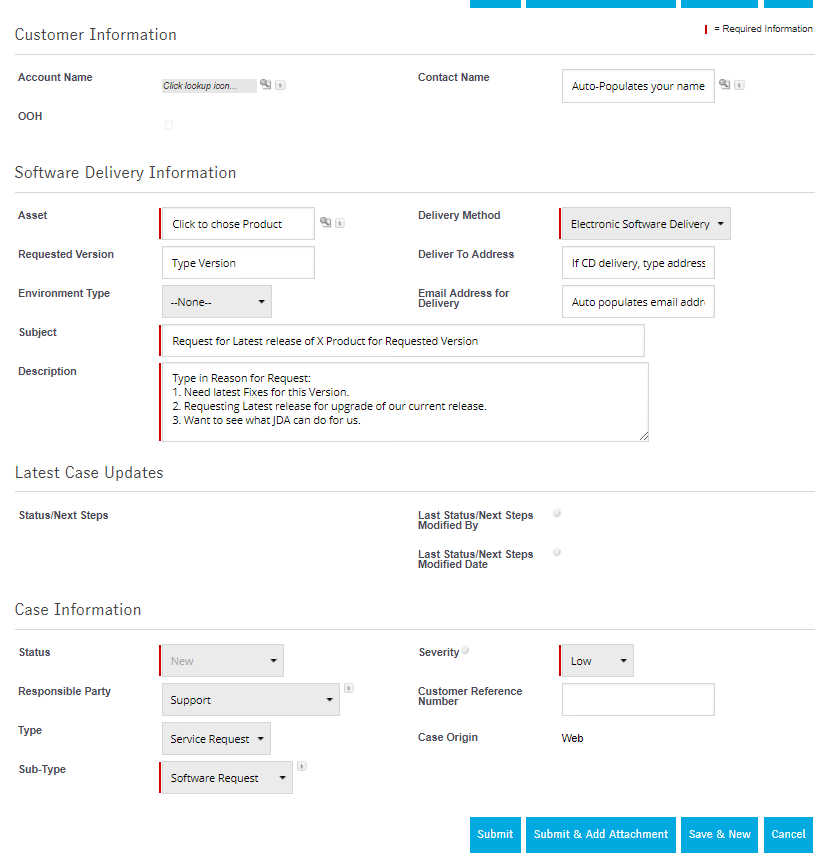Open the Delivery Method dropdown
833x862 pixels.
[x=645, y=224]
